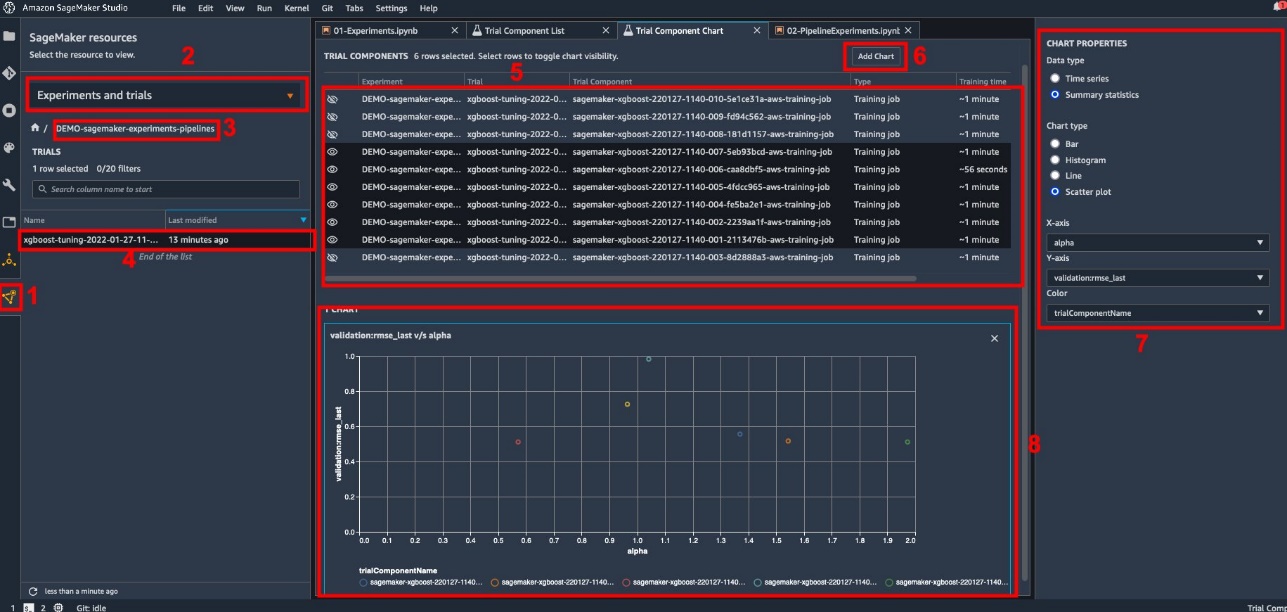
Task: Hide 1140-004-fe5ba2e1 training job from chart
Action: point(332,204)
